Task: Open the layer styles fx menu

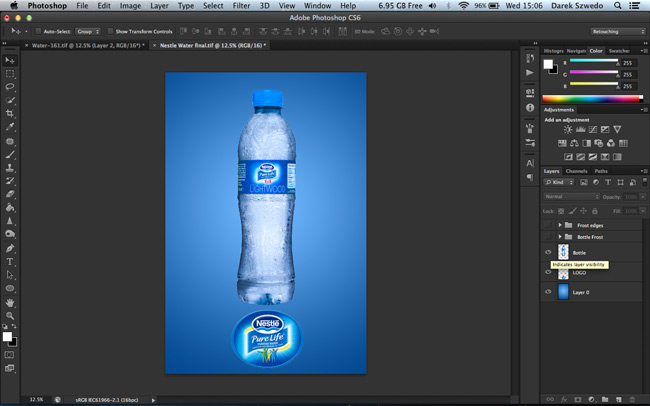Action: pyautogui.click(x=564, y=399)
